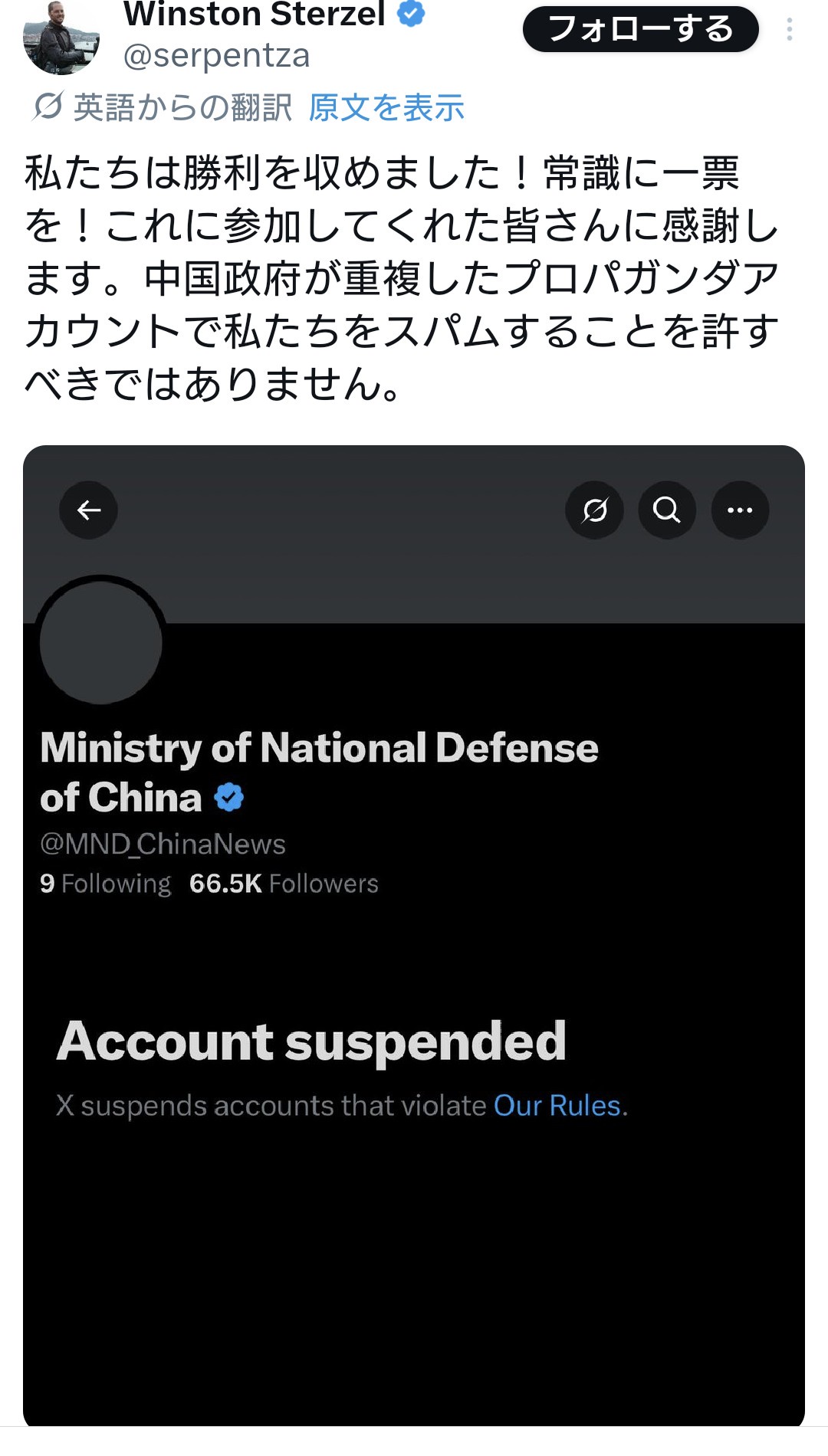Click the Grok icon in profile header
The height and width of the screenshot is (1456, 828).
click(594, 510)
